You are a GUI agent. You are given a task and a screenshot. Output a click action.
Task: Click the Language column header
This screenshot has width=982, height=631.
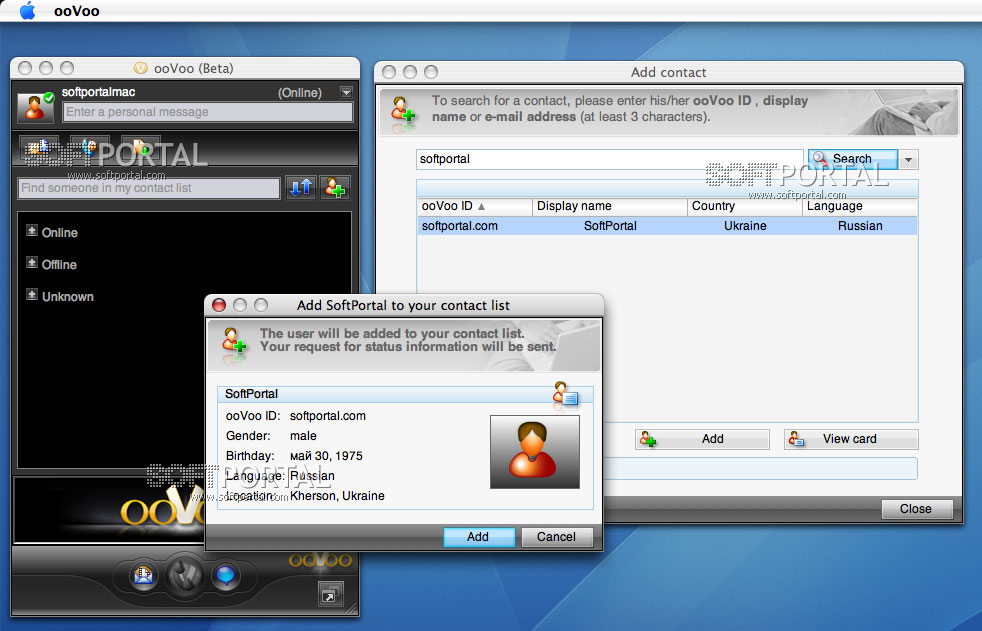point(860,206)
